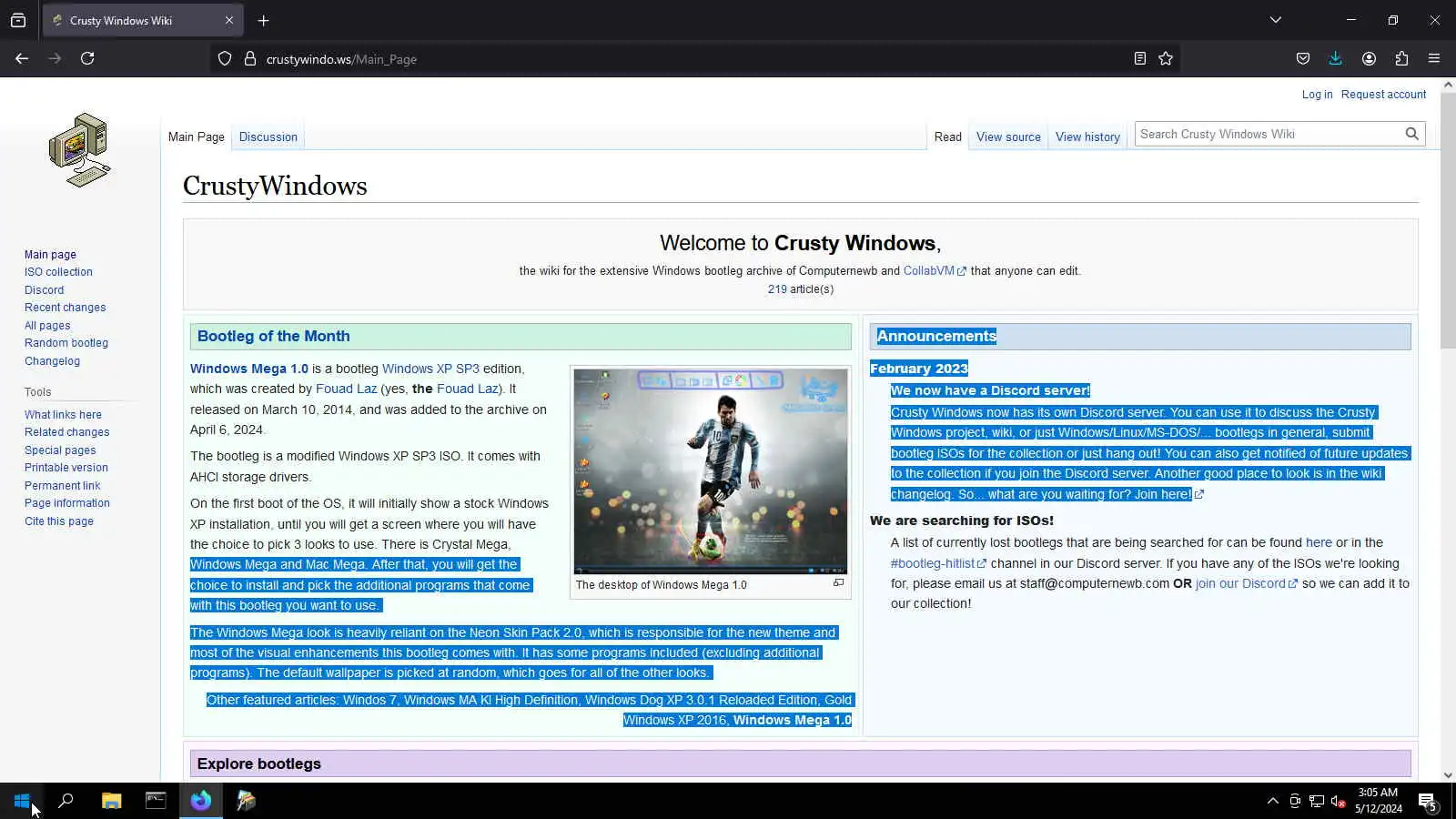This screenshot has width=1456, height=819.
Task: Open ISO collection in sidebar
Action: click(x=58, y=272)
